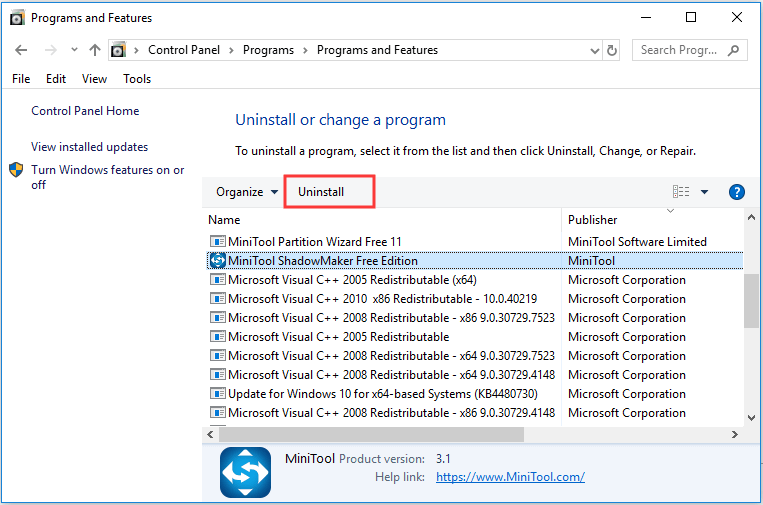Click the vertical scrollbar thumb

click(751, 301)
